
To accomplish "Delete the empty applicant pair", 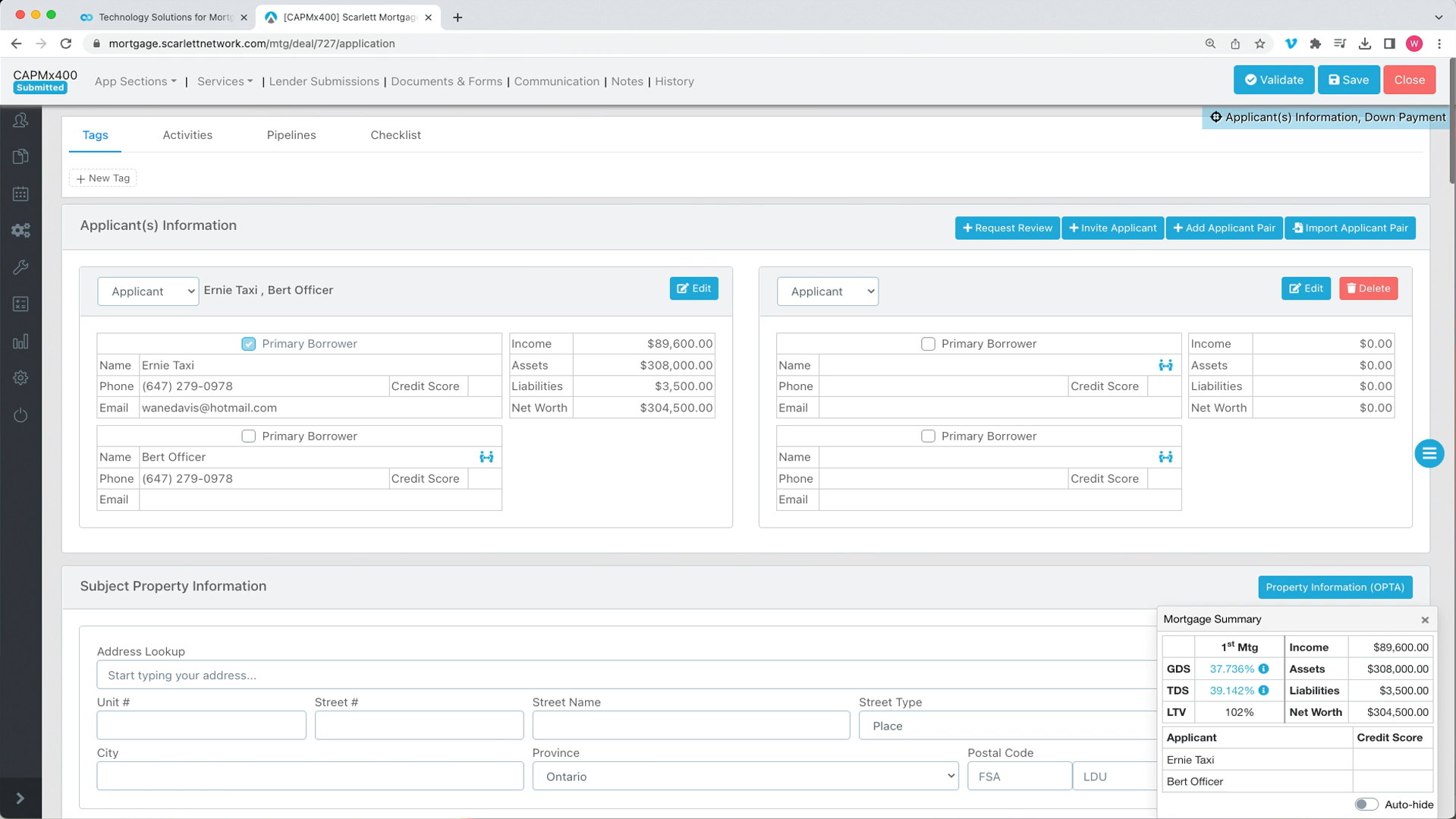I will (x=1368, y=288).
